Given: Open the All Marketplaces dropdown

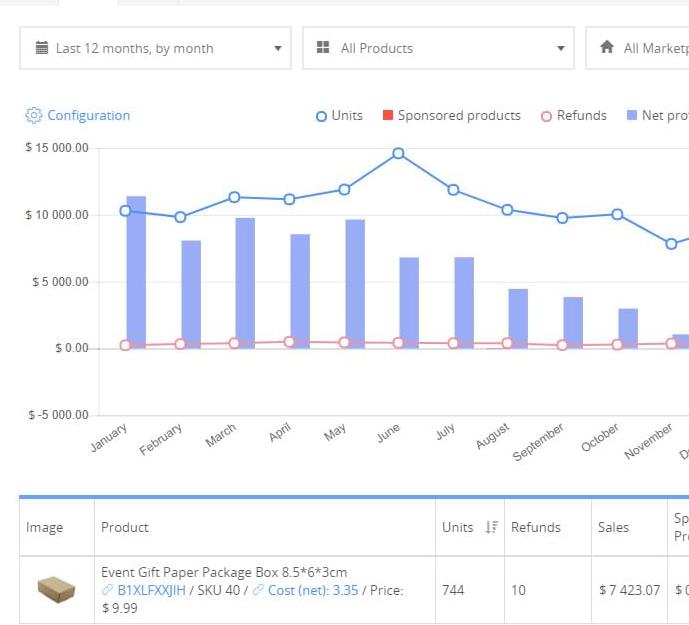Looking at the screenshot, I should (650, 48).
